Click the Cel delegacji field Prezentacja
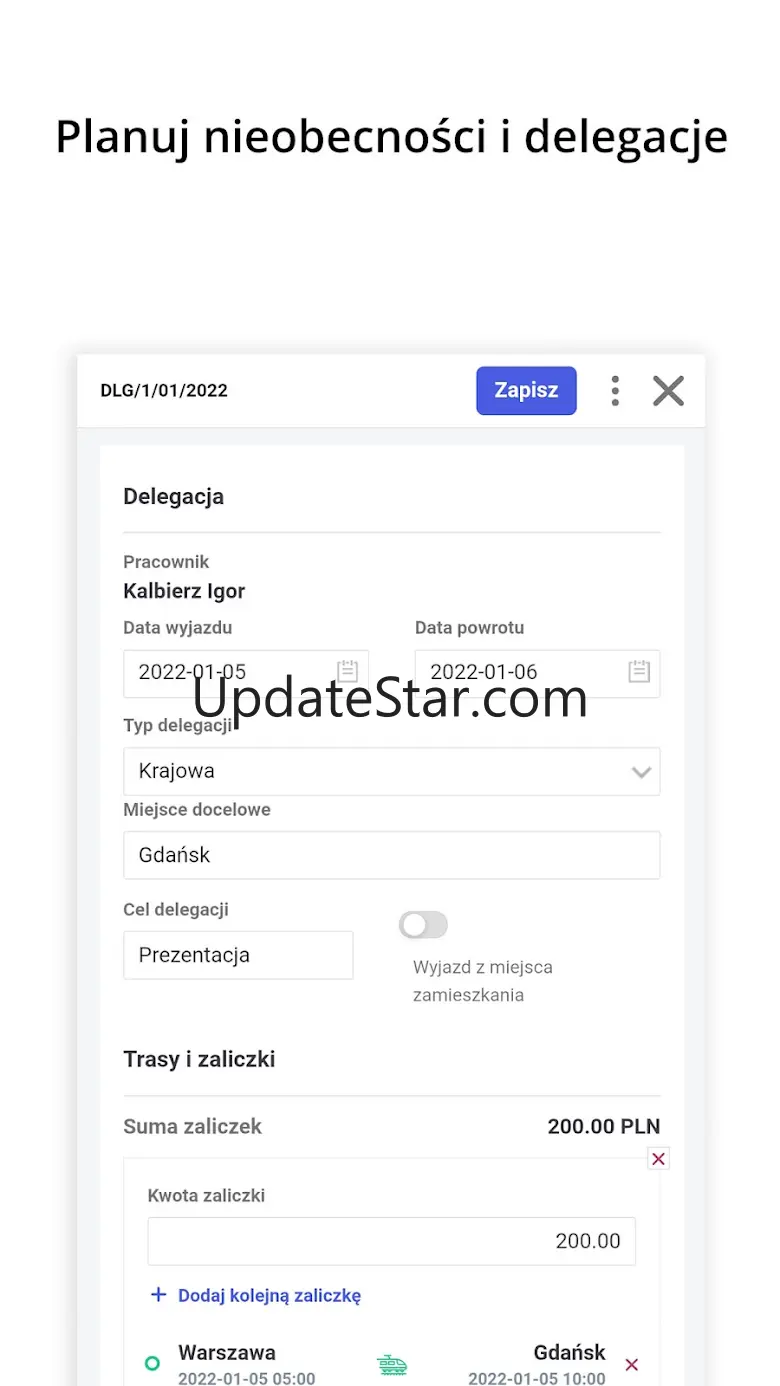 coord(238,955)
